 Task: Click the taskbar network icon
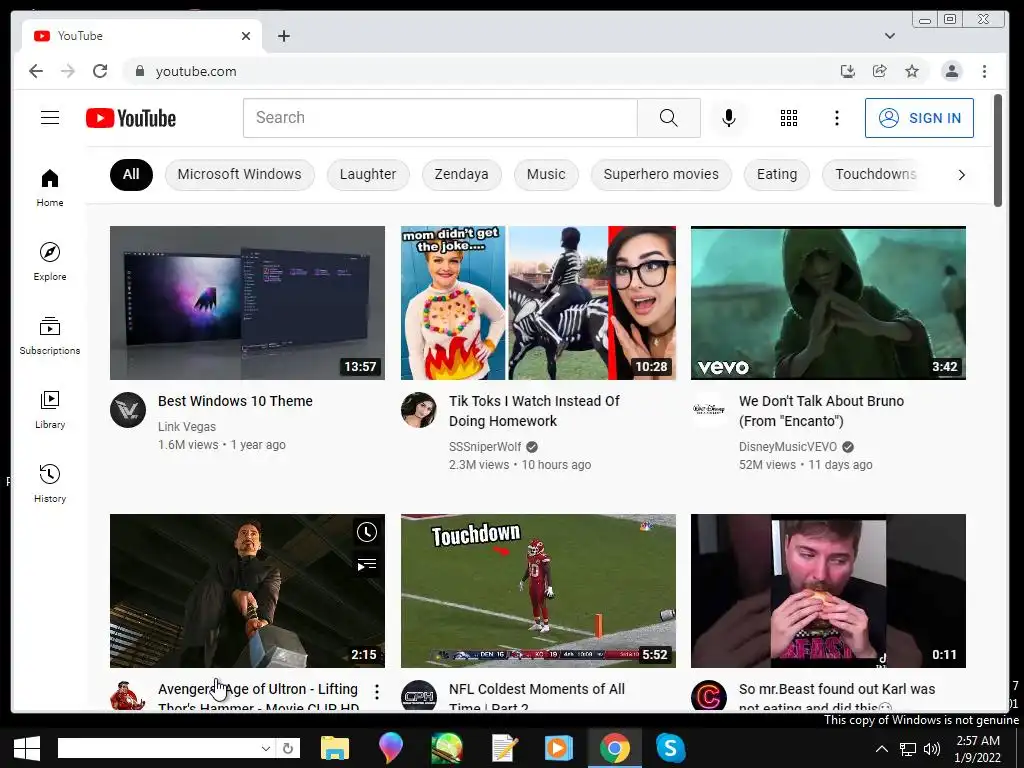click(x=907, y=749)
